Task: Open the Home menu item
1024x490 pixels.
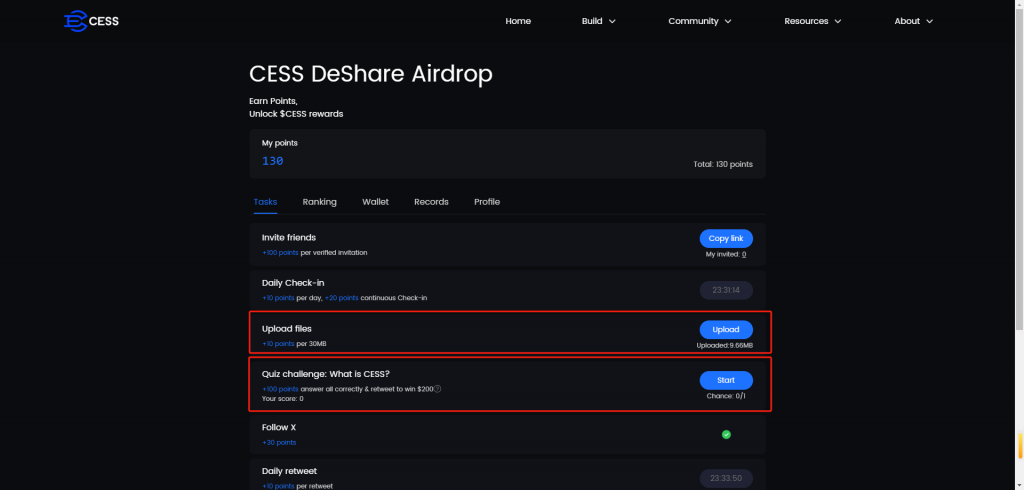Action: coord(518,21)
